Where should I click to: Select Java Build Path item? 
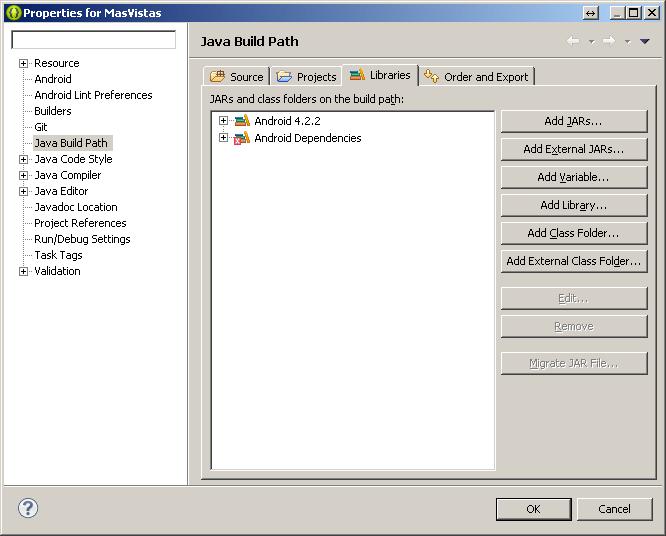71,143
